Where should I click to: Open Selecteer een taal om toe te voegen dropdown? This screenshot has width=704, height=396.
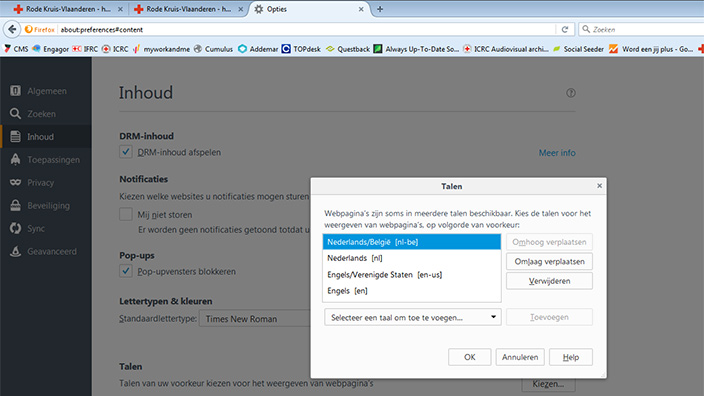[x=413, y=317]
